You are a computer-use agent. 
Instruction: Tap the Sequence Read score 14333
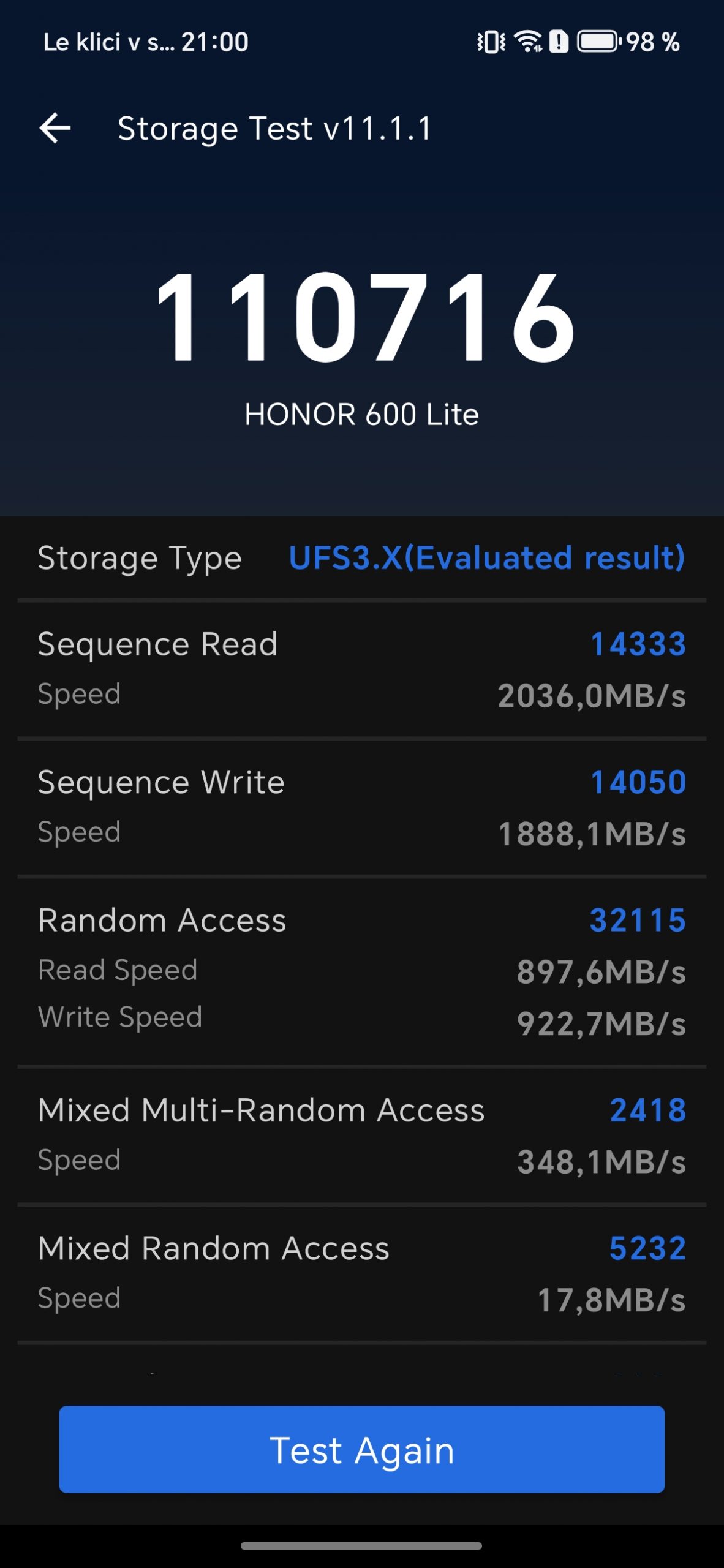click(638, 644)
